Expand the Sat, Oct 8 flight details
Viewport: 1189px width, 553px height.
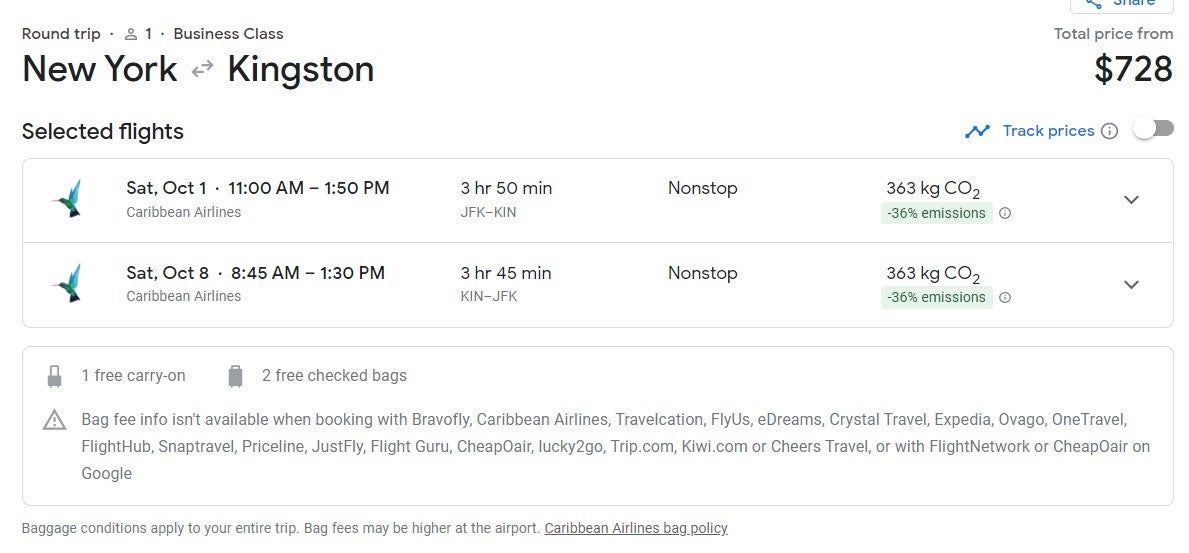pyautogui.click(x=1131, y=285)
